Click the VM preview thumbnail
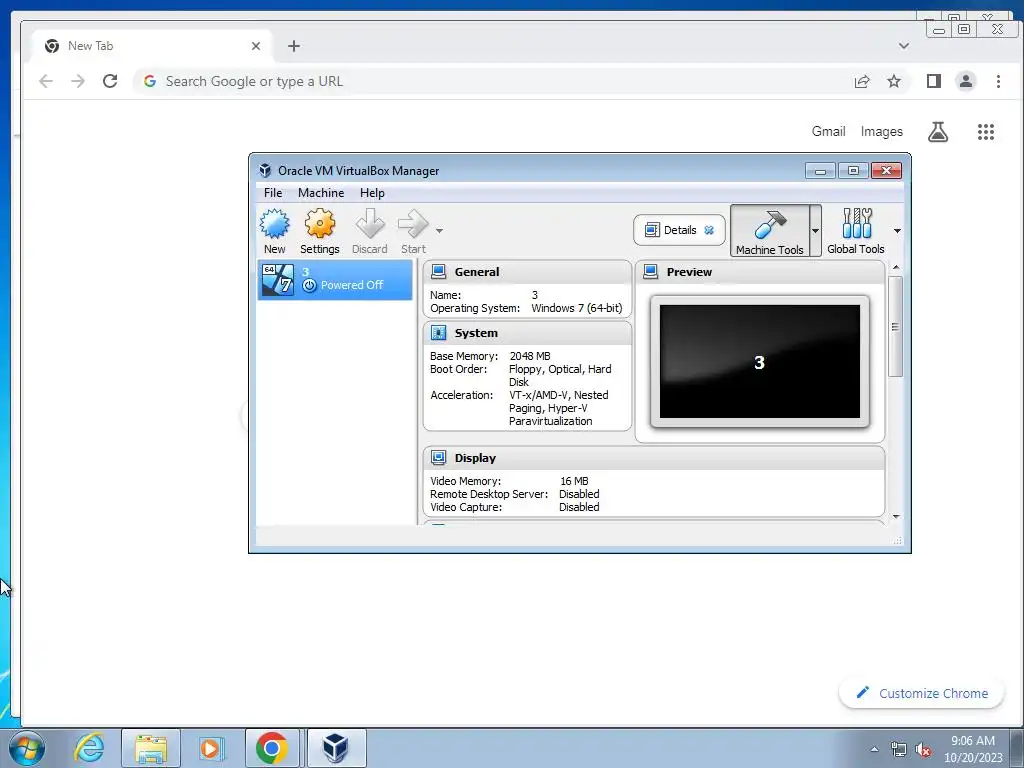 tap(760, 361)
